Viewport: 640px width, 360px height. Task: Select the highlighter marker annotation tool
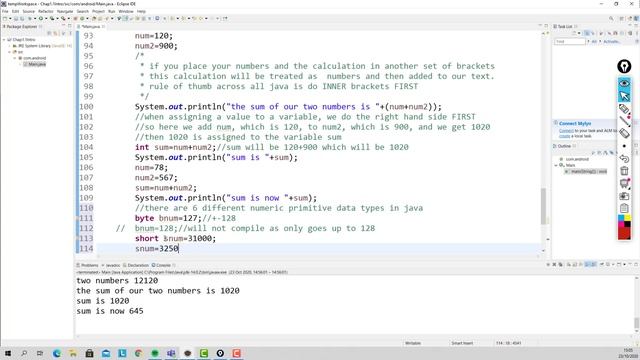click(x=624, y=109)
